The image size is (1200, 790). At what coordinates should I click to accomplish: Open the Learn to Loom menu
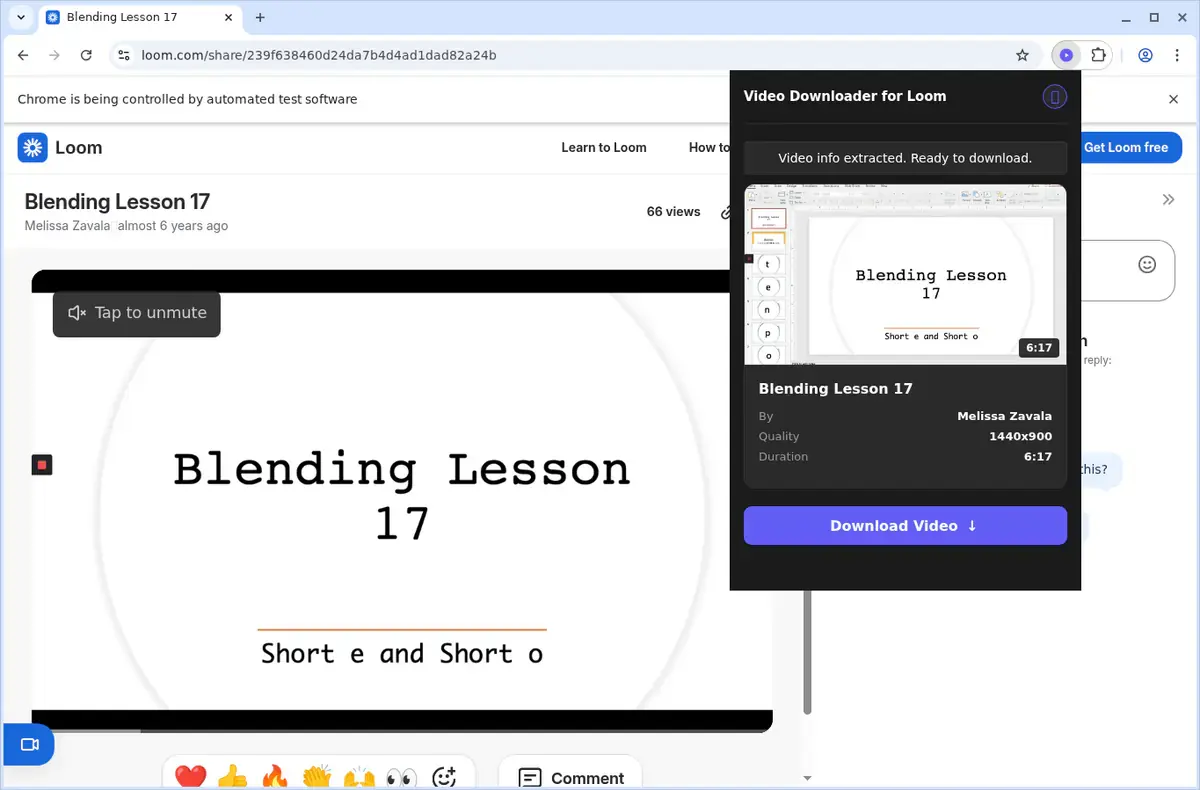click(x=604, y=147)
